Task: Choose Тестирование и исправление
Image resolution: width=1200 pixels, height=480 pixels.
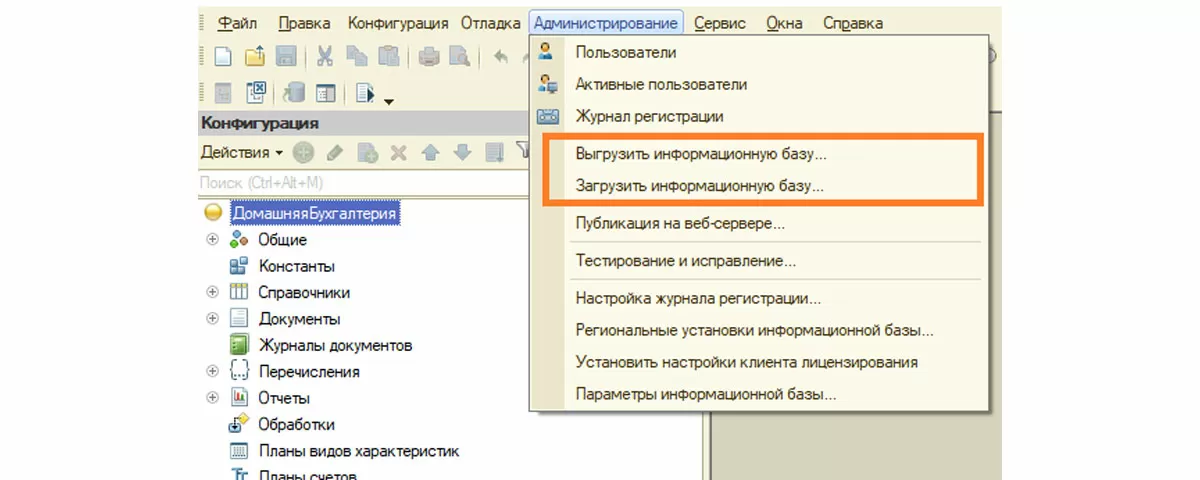Action: [x=760, y=262]
